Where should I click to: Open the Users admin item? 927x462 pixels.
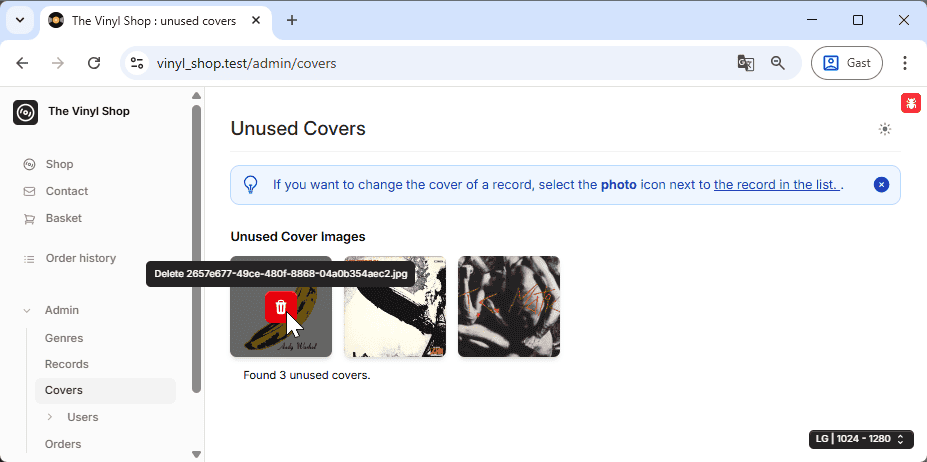(83, 417)
